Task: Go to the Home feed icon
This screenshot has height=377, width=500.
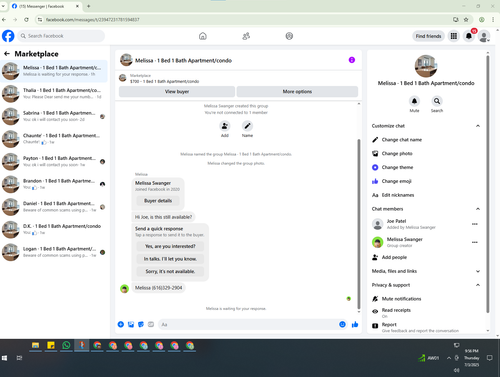Action: coord(203,36)
